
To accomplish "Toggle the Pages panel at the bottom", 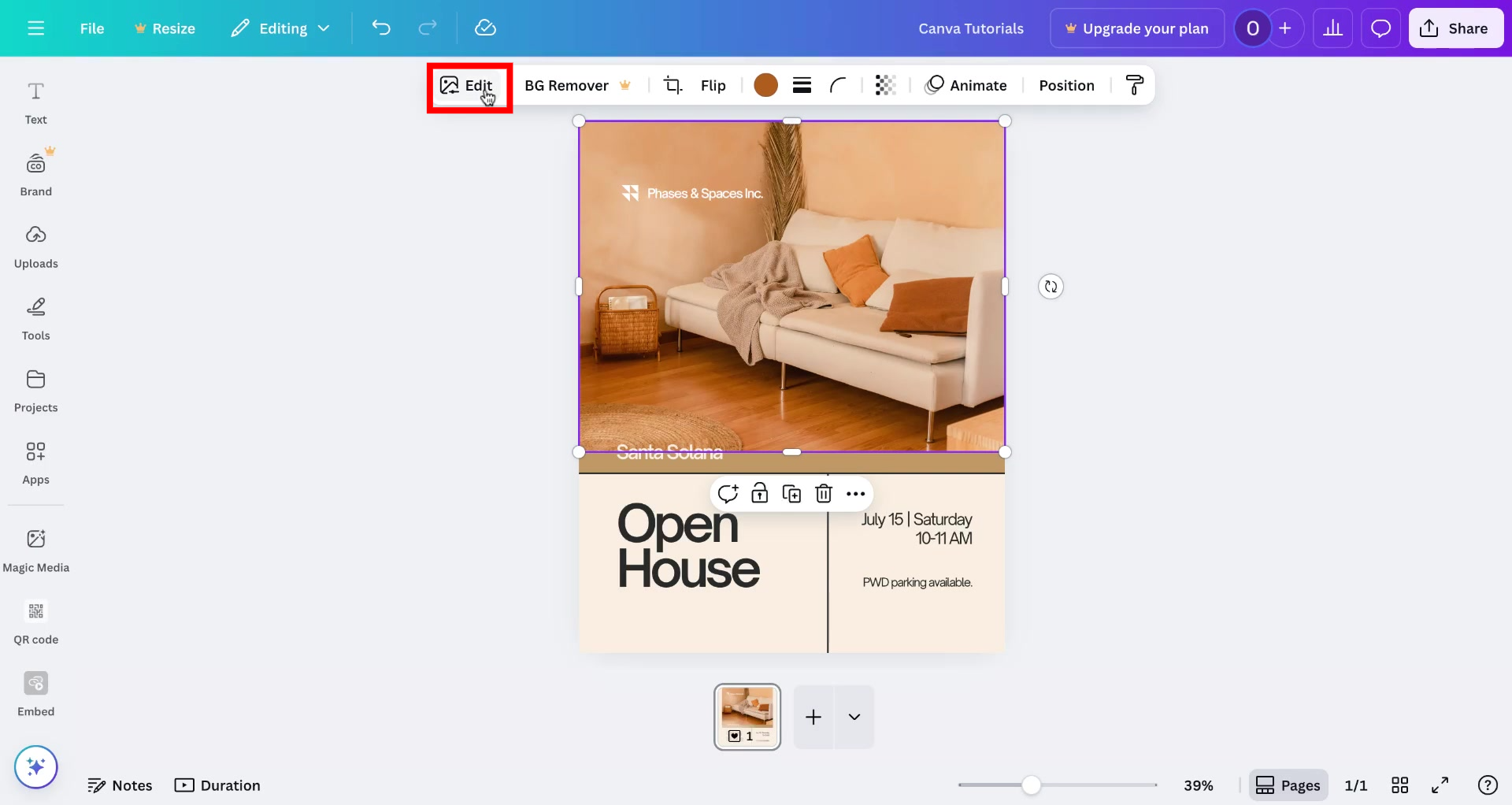I will [1288, 785].
